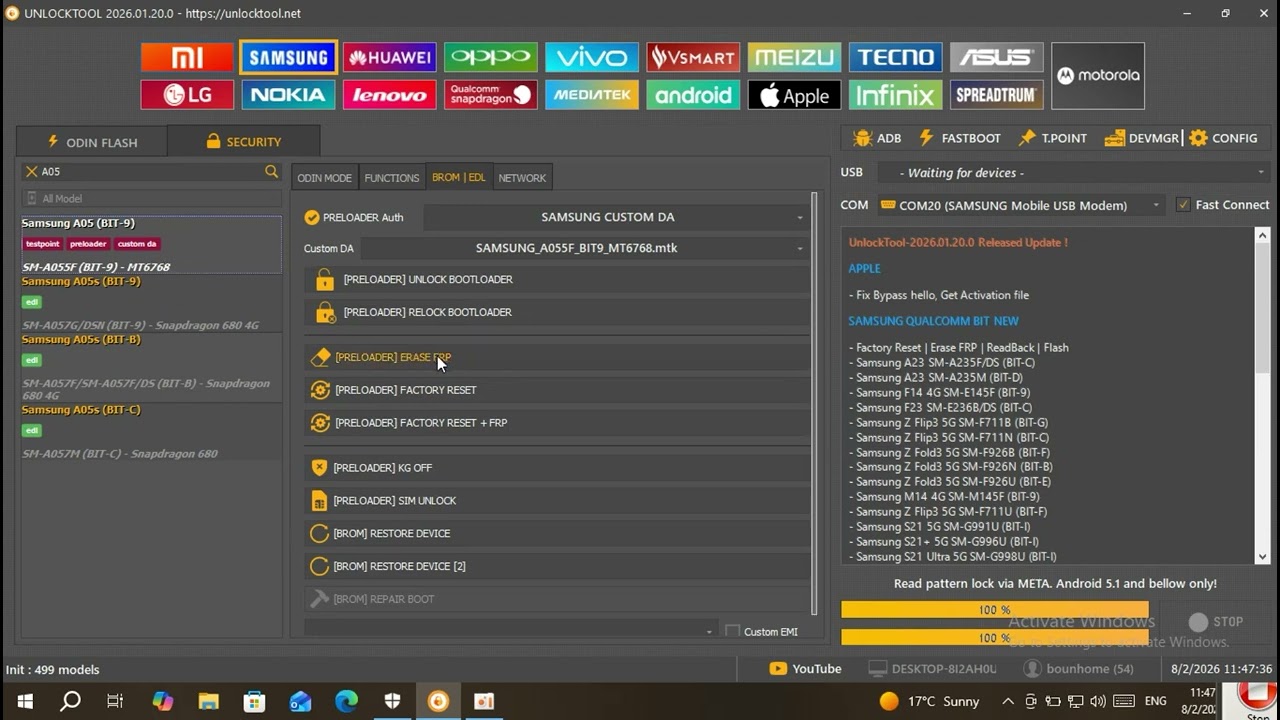Viewport: 1280px width, 720px height.
Task: Switch to the SECURITY tab
Action: 243,142
